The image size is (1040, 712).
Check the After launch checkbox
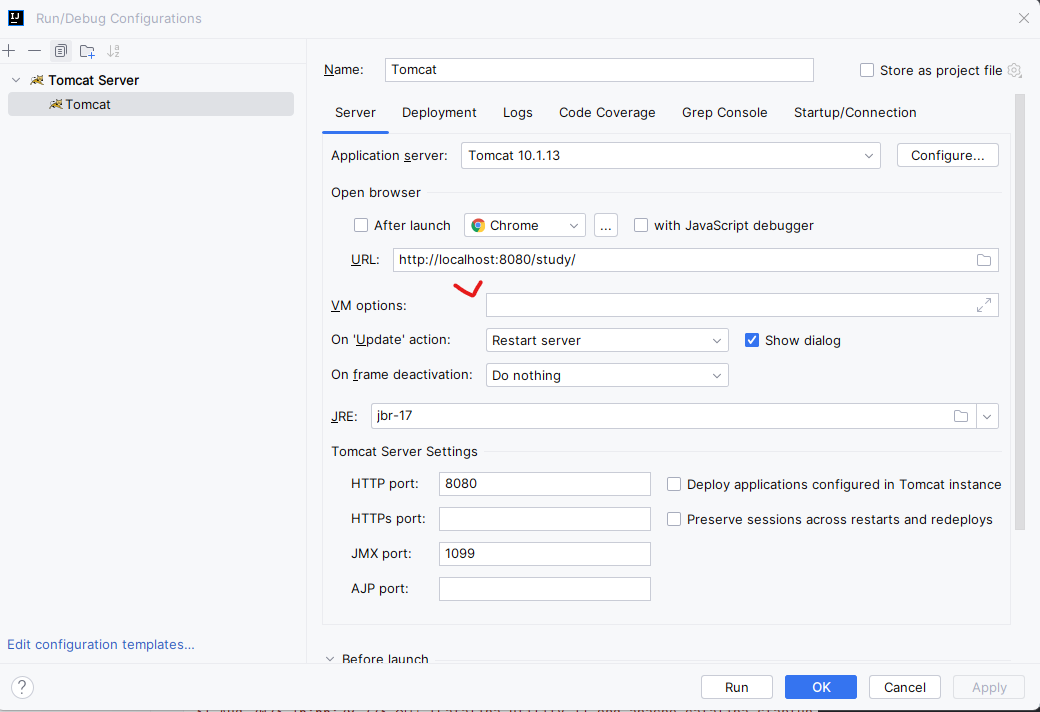point(361,225)
